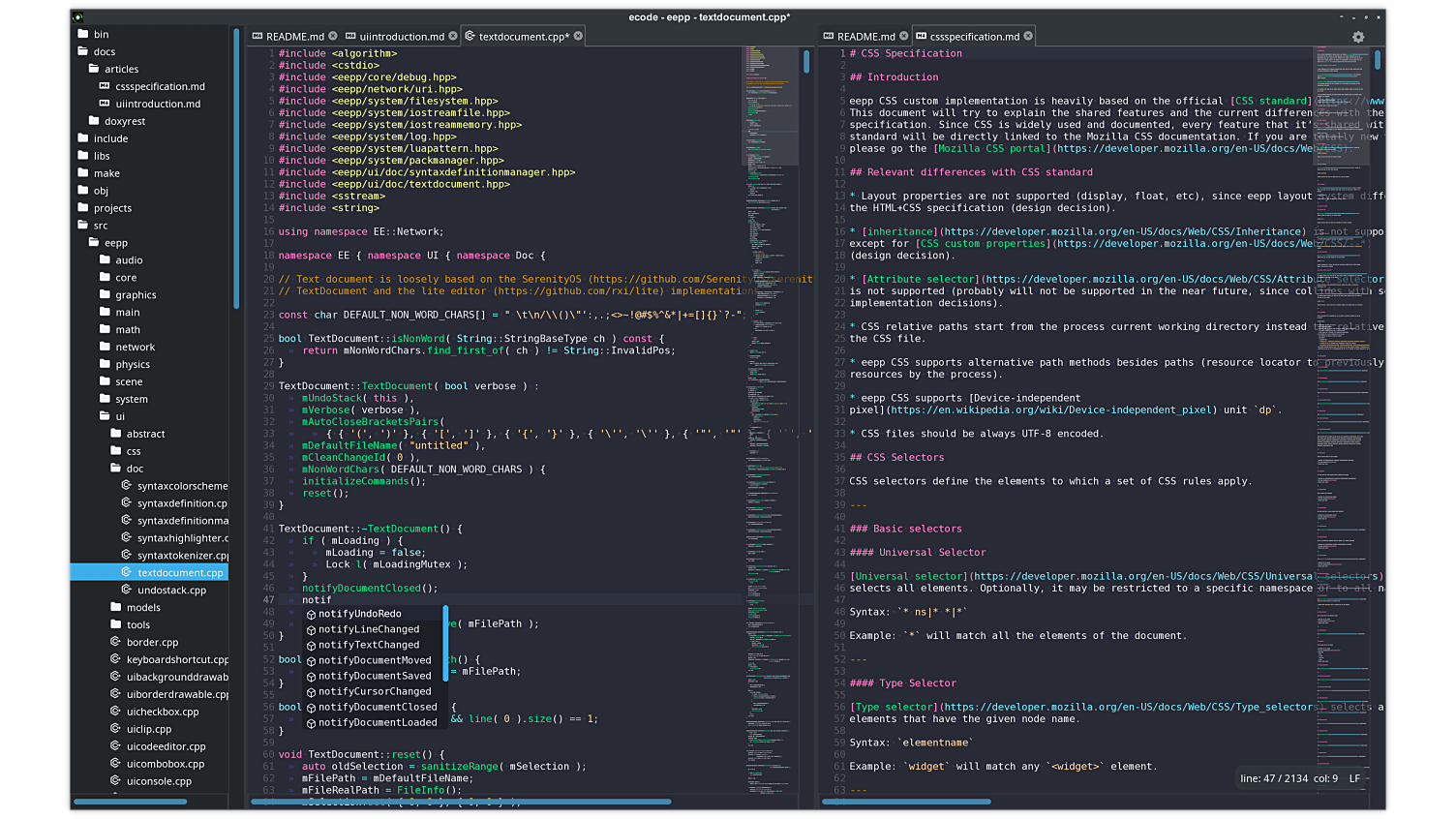Click the file tree vertical scrollbar
Screen dimensions: 1456x819
[236, 167]
